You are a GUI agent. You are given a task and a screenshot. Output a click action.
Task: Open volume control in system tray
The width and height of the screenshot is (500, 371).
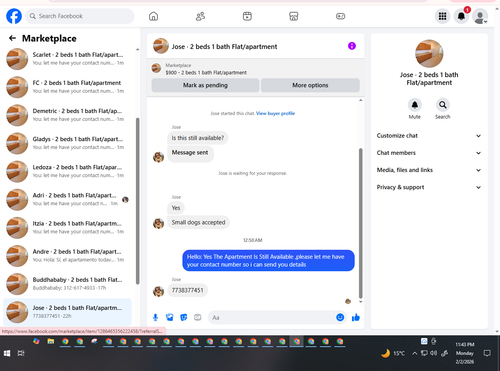(x=433, y=353)
